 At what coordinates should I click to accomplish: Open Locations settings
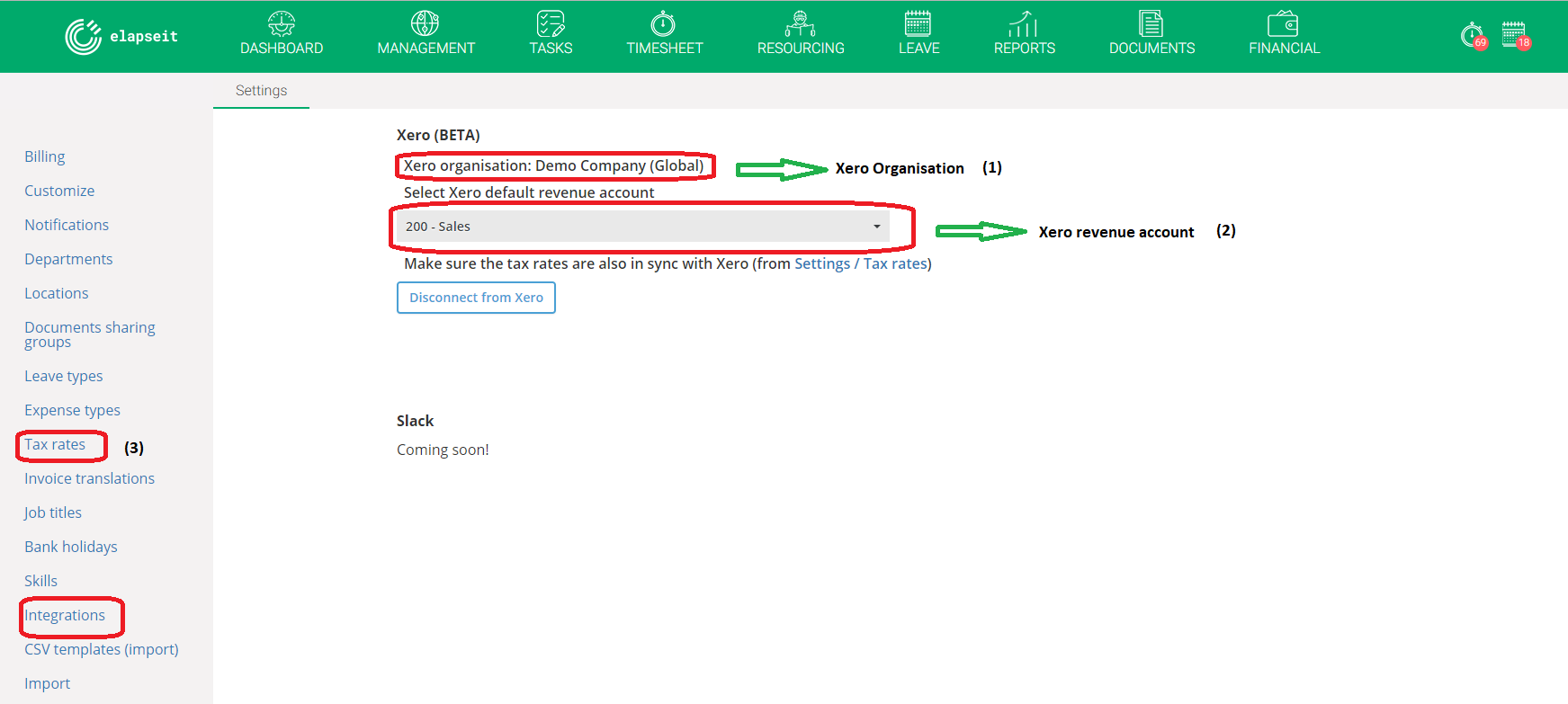(57, 293)
